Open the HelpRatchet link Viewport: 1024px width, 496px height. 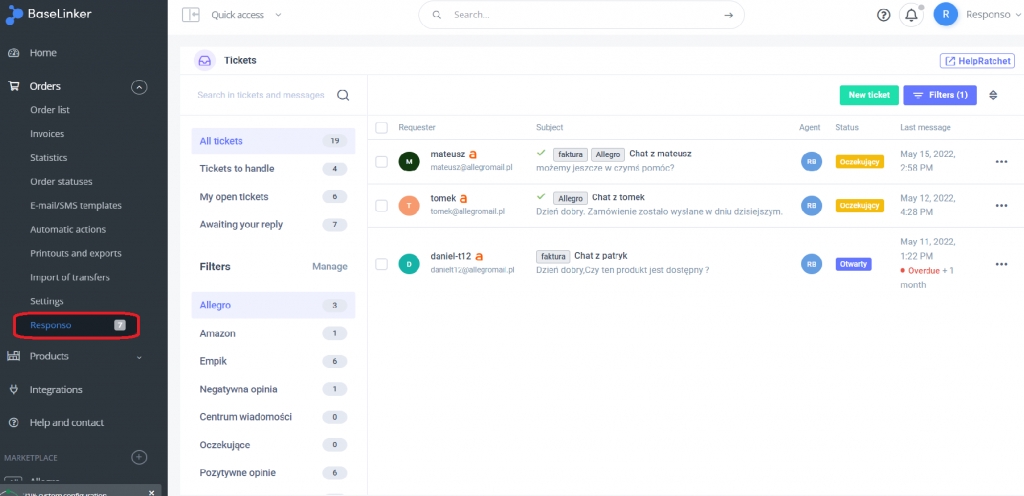pyautogui.click(x=977, y=61)
